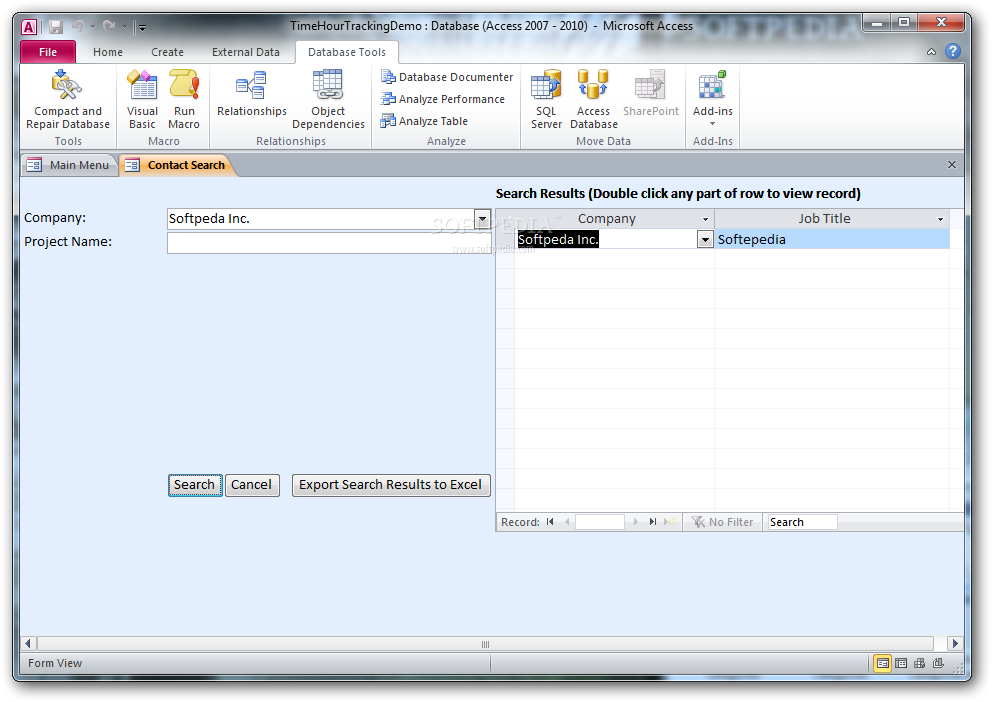Open the Customize Quick Access Toolbar dropdown
The image size is (992, 702).
142,27
